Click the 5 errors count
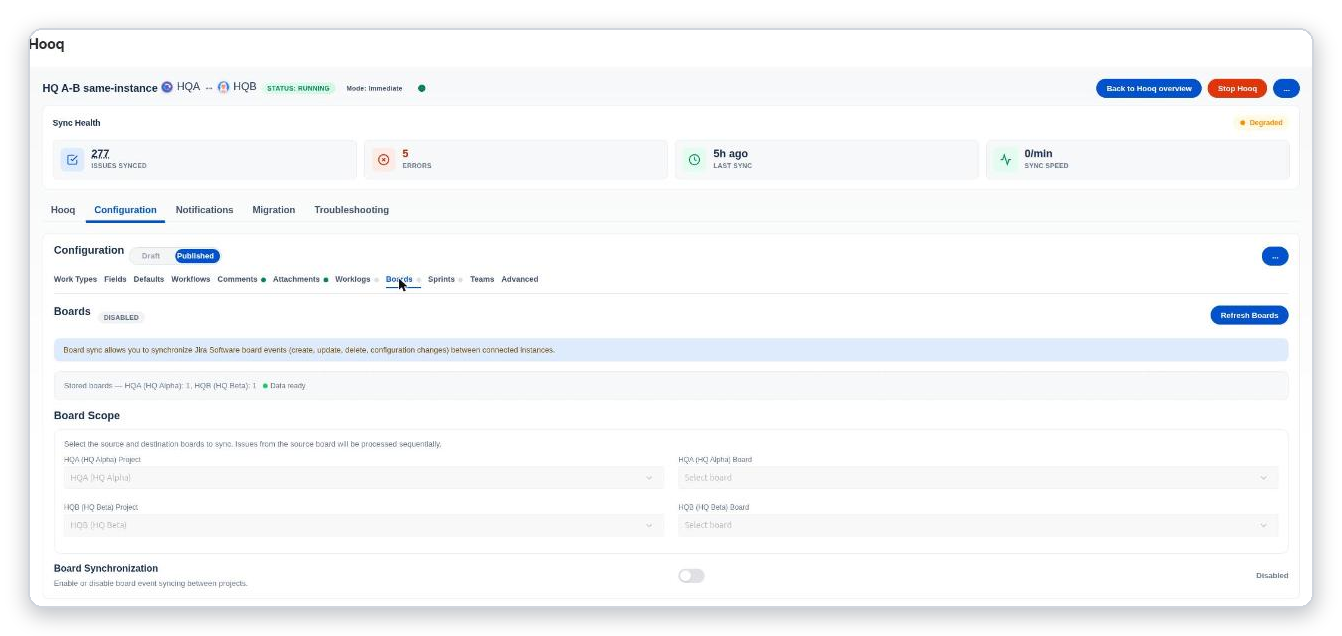Image resolution: width=1342 pixels, height=636 pixels. (405, 154)
